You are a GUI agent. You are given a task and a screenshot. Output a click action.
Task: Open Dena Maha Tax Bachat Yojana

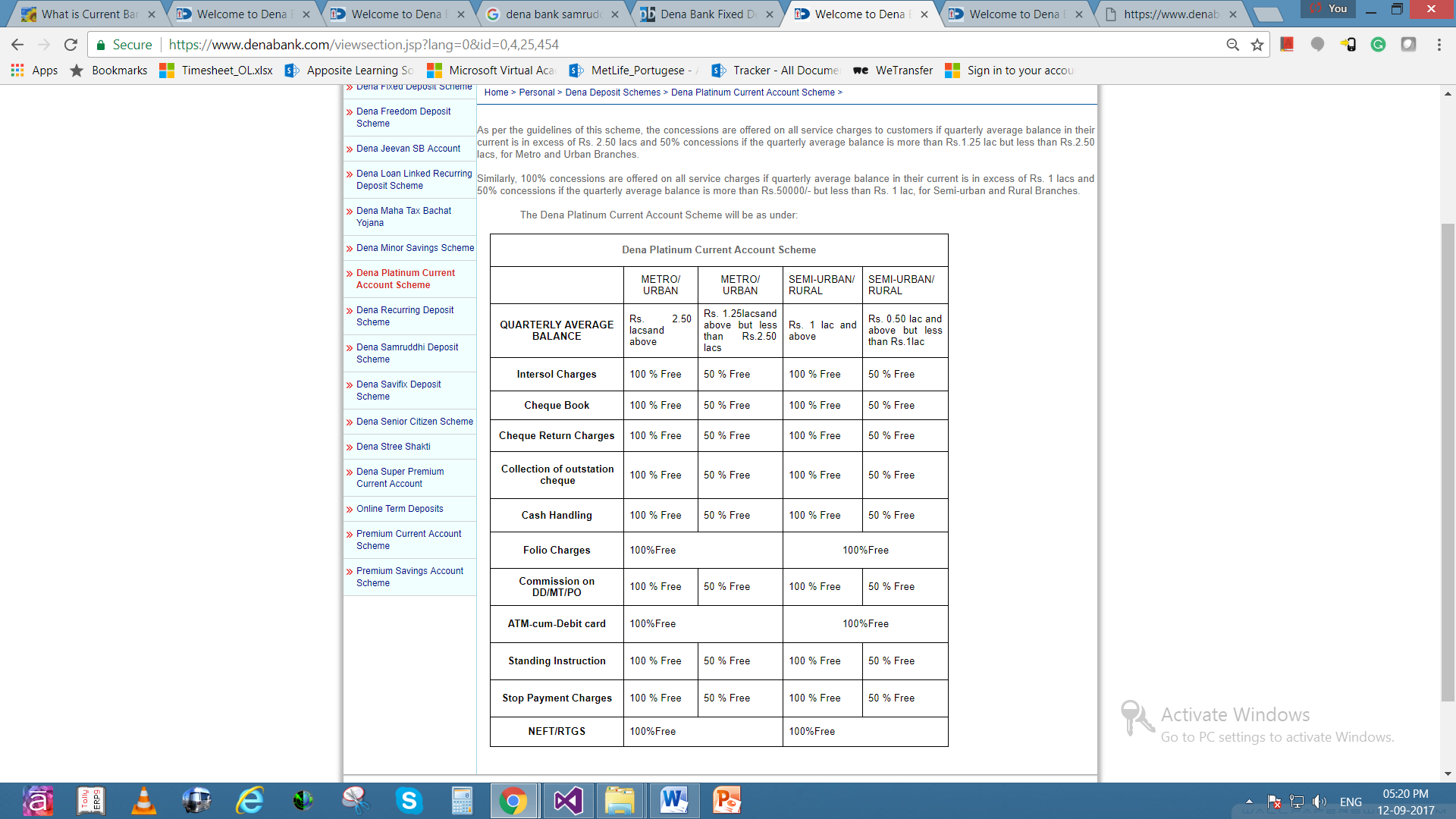[403, 217]
